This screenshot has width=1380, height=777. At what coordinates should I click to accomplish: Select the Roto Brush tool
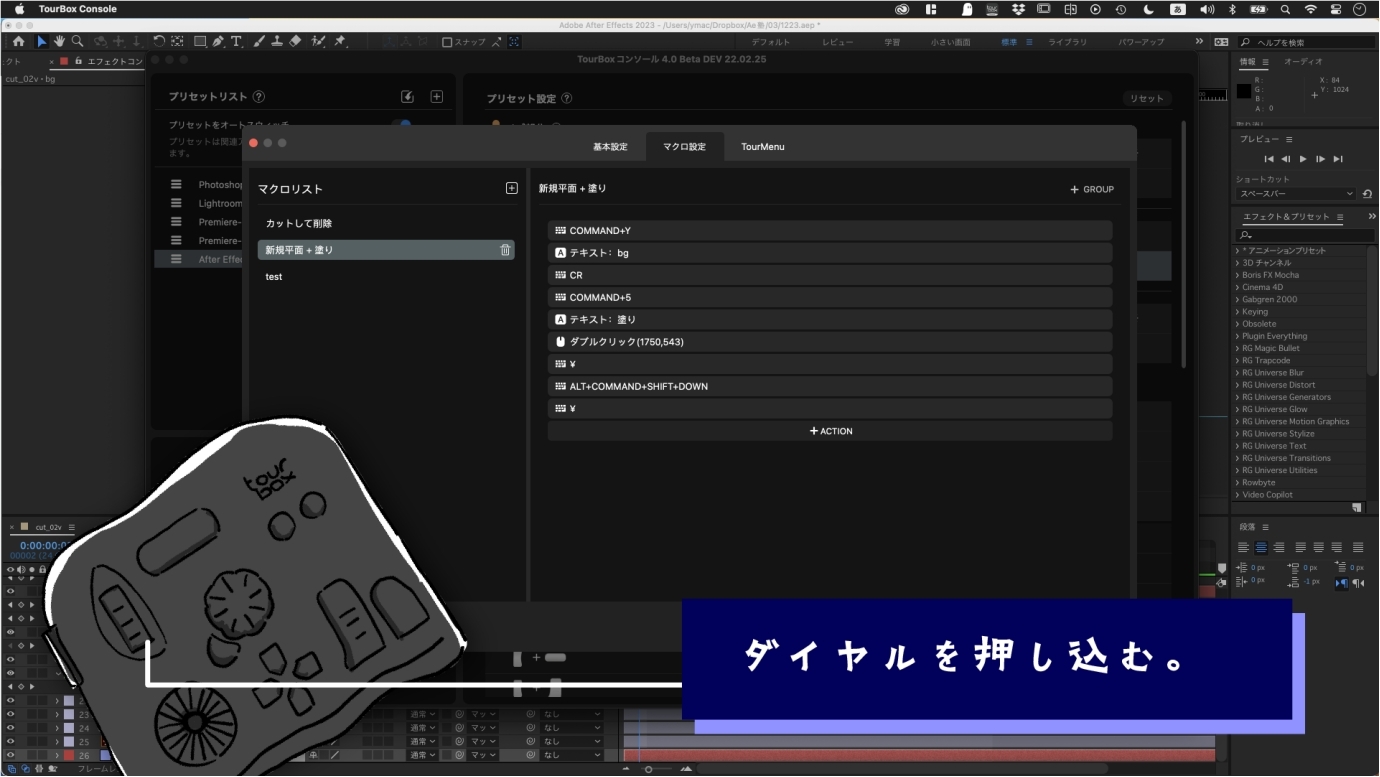[318, 42]
